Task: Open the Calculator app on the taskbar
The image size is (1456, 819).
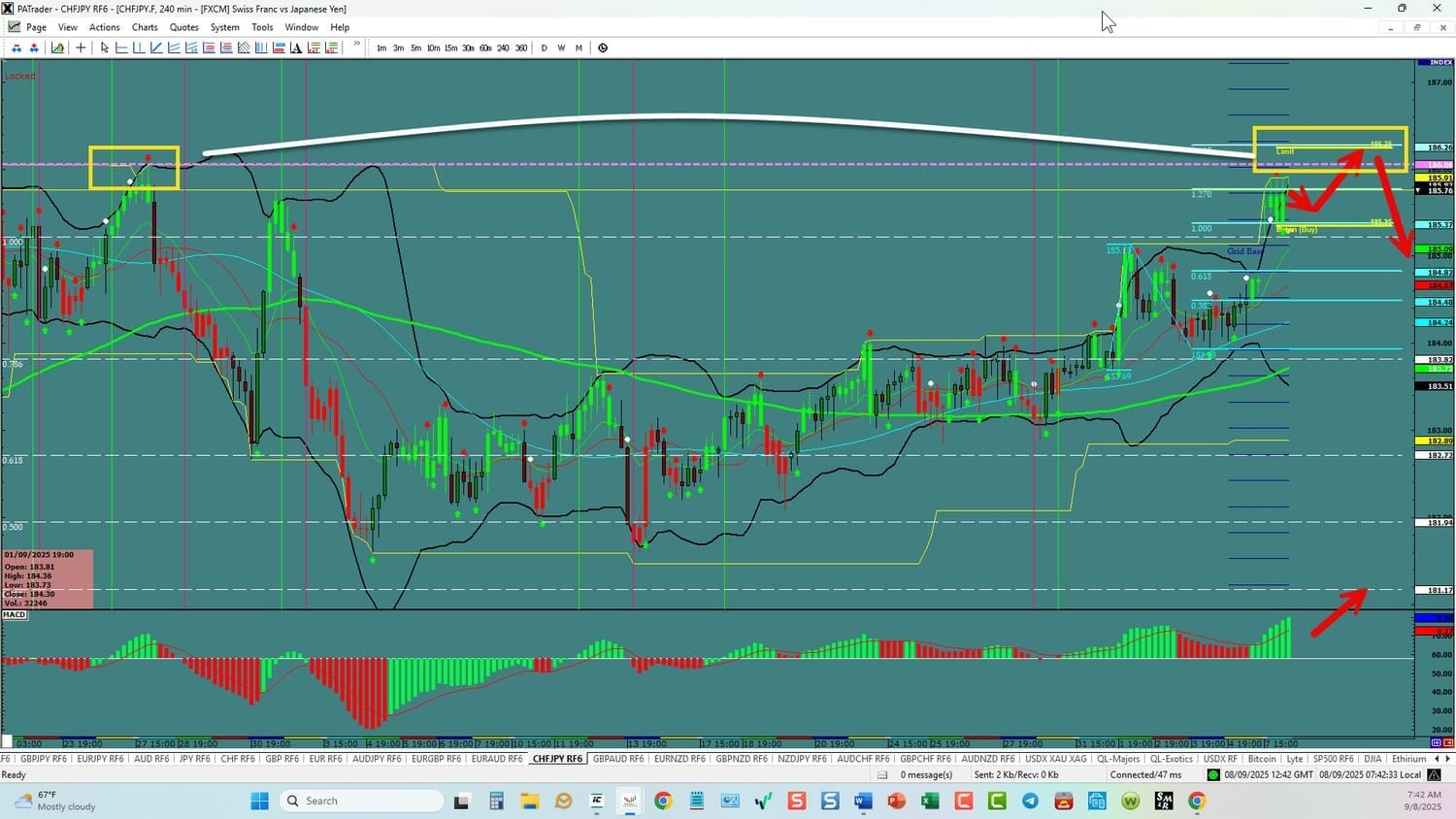Action: point(496,801)
